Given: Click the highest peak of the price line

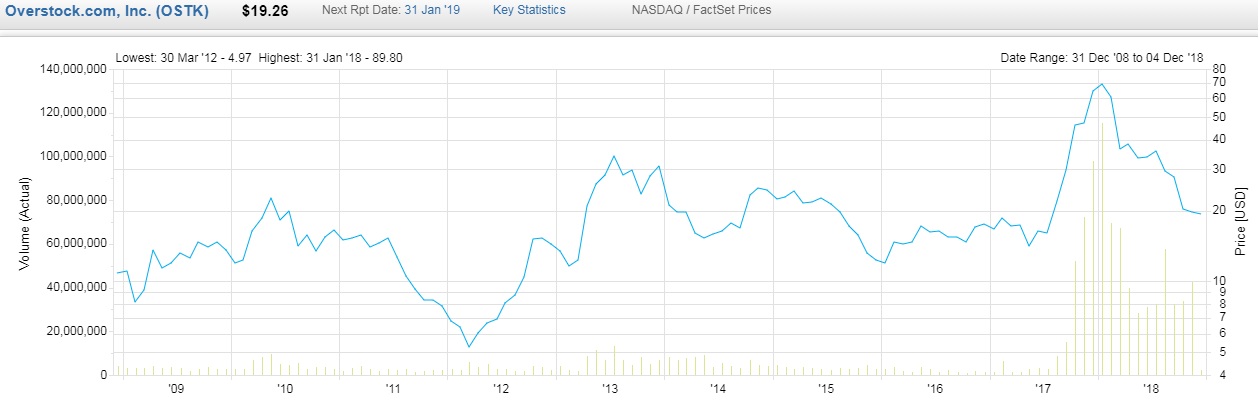Looking at the screenshot, I should click(1101, 84).
